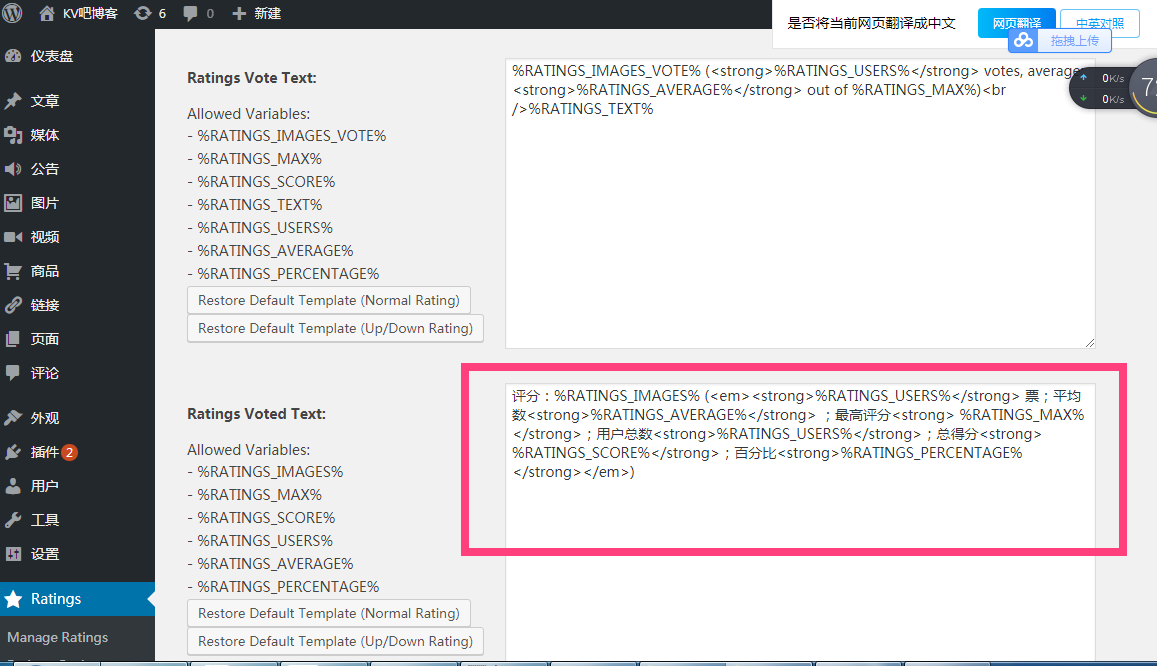Click %RATINGS_TEXT% in allowed variables
The height and width of the screenshot is (666, 1157).
coord(260,205)
